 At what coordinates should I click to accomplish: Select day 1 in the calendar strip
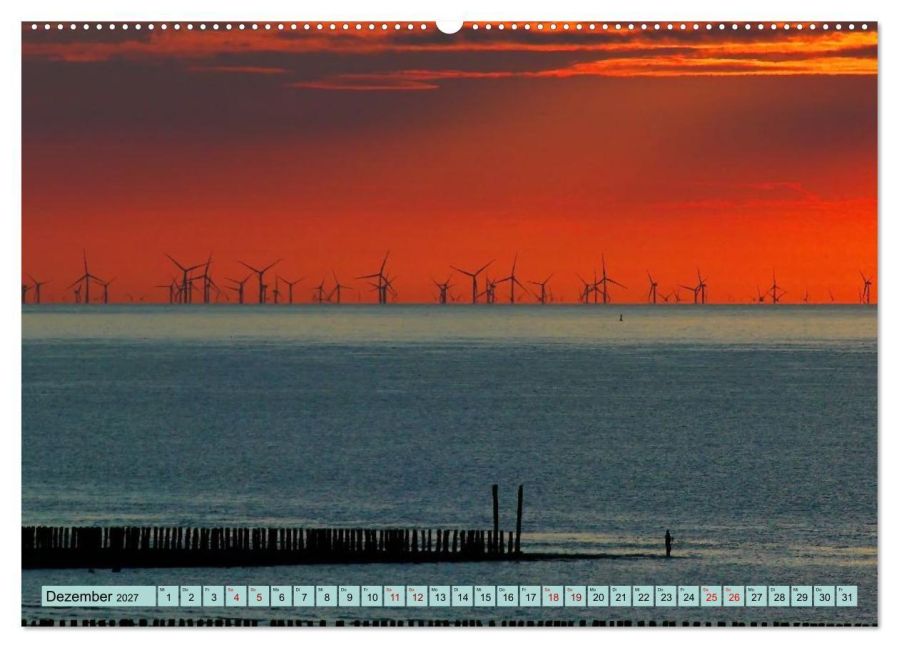coord(169,596)
